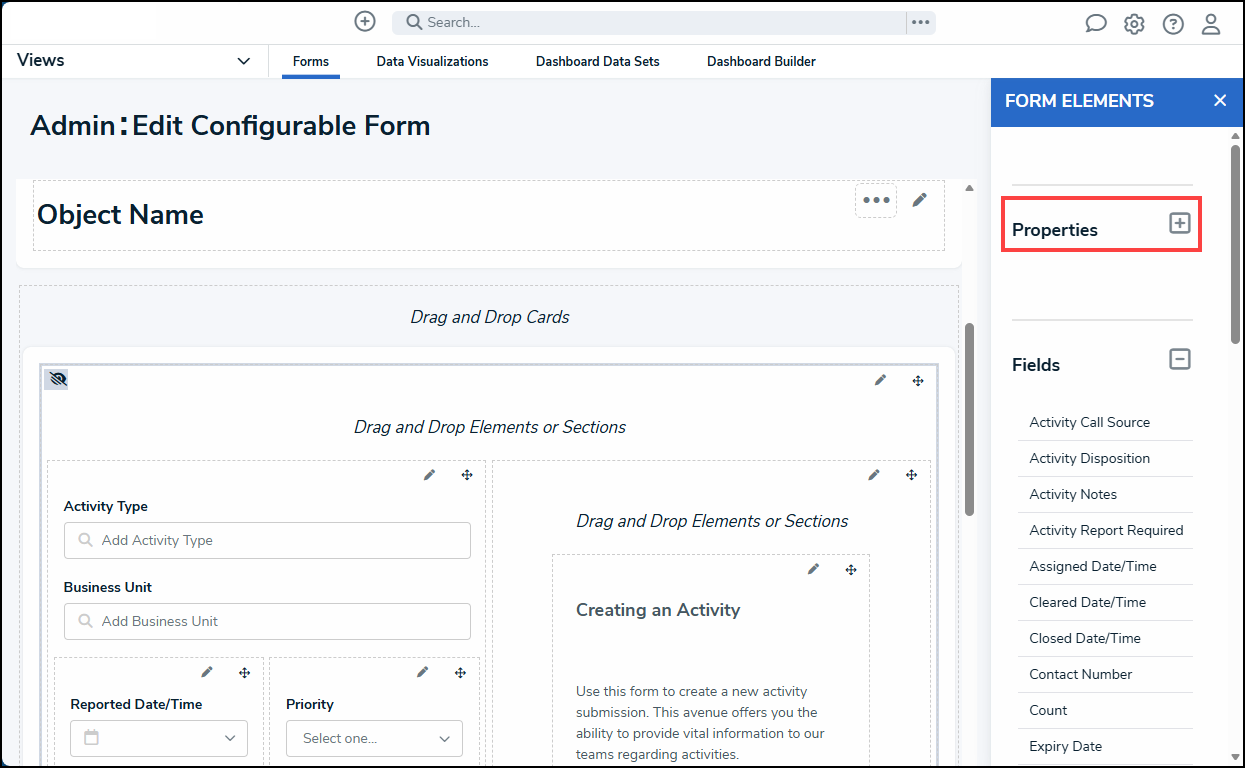Open the settings gear icon

click(1134, 24)
